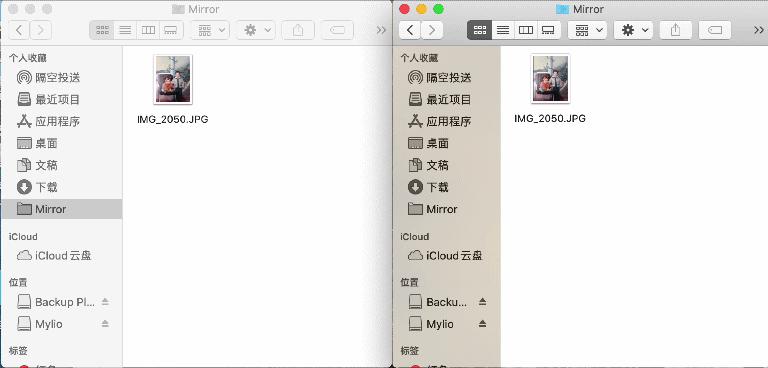Open action gear menu in right window

[633, 30]
